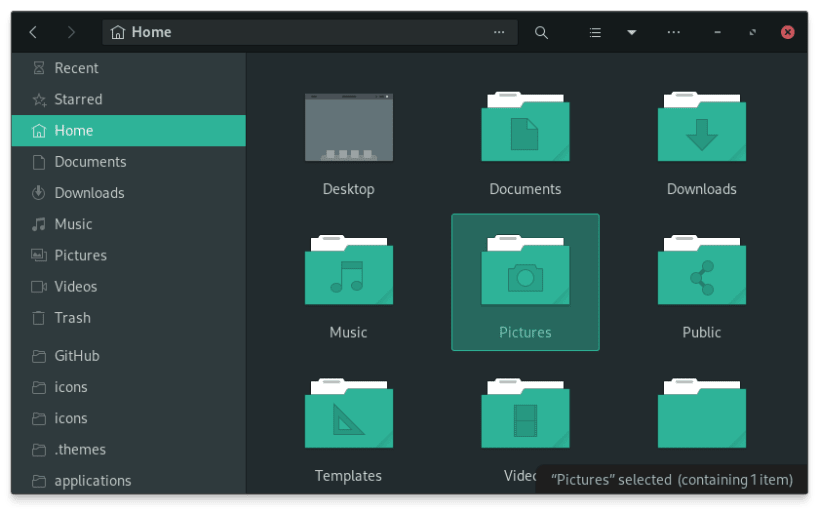Viewport: 819px width, 512px height.
Task: Select the Videos folder with film icon
Action: tap(525, 413)
